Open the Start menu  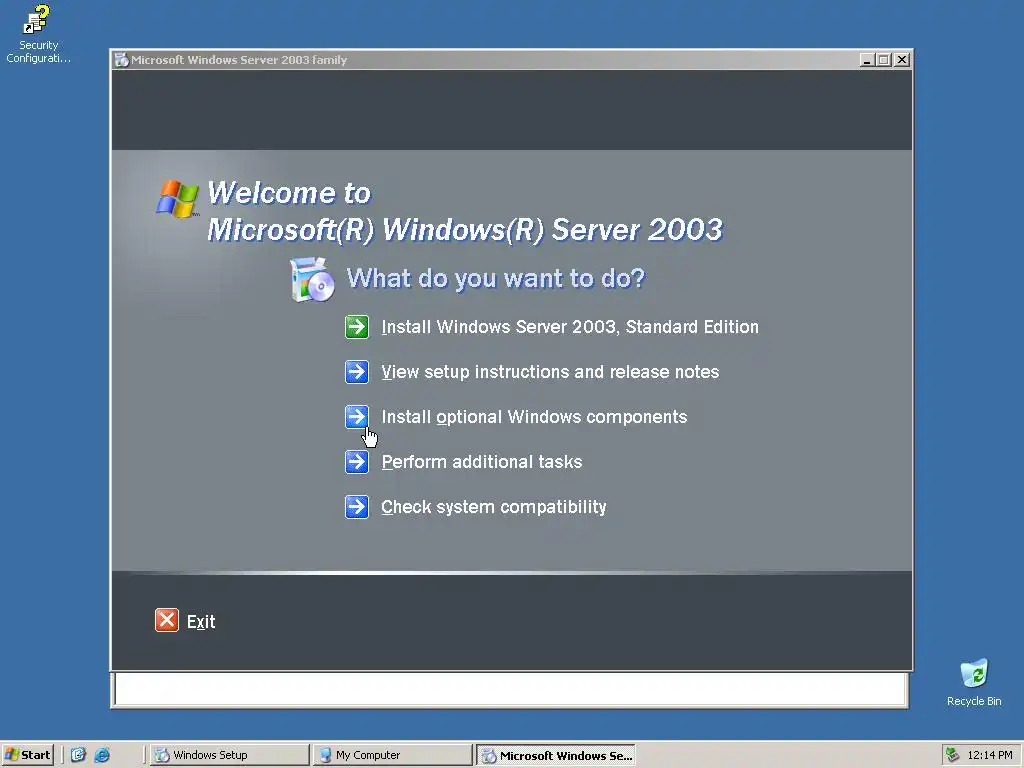pos(27,755)
